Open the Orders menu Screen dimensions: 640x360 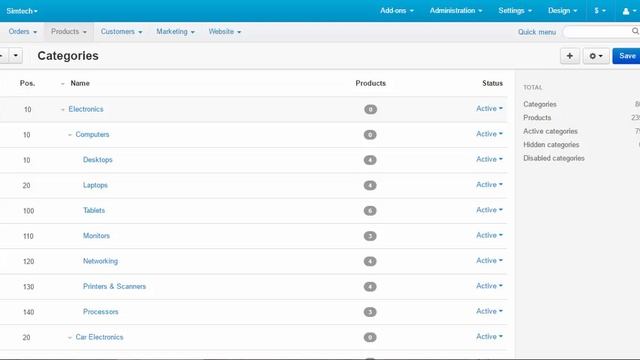tap(22, 31)
